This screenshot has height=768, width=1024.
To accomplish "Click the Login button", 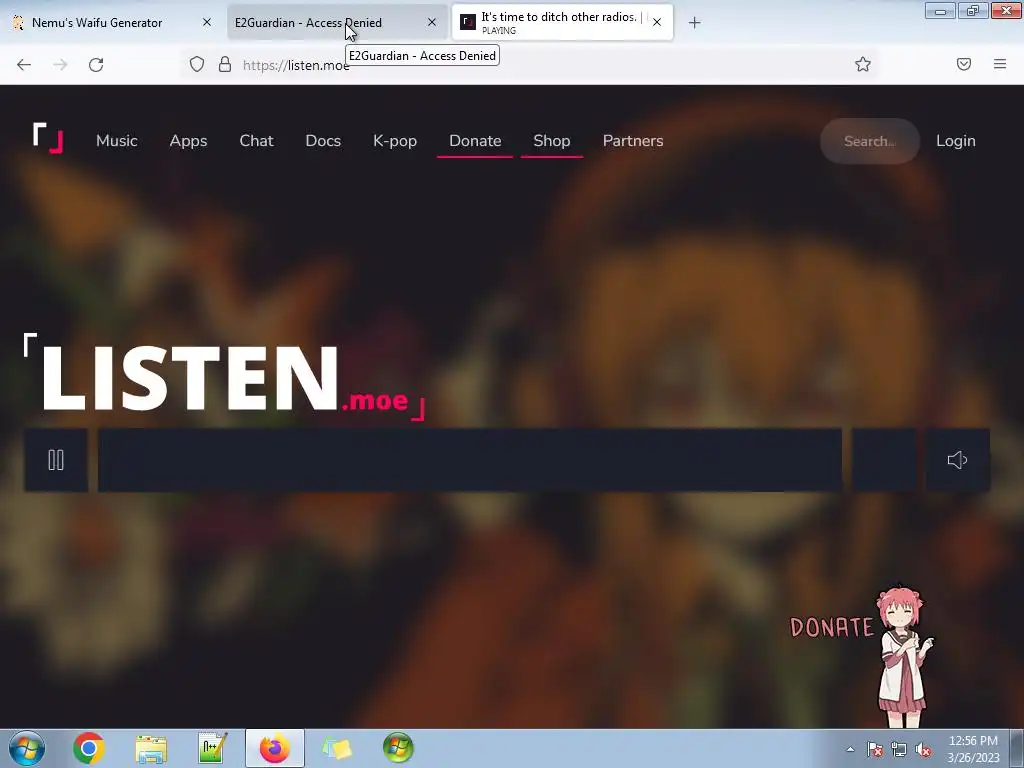I will pos(955,140).
